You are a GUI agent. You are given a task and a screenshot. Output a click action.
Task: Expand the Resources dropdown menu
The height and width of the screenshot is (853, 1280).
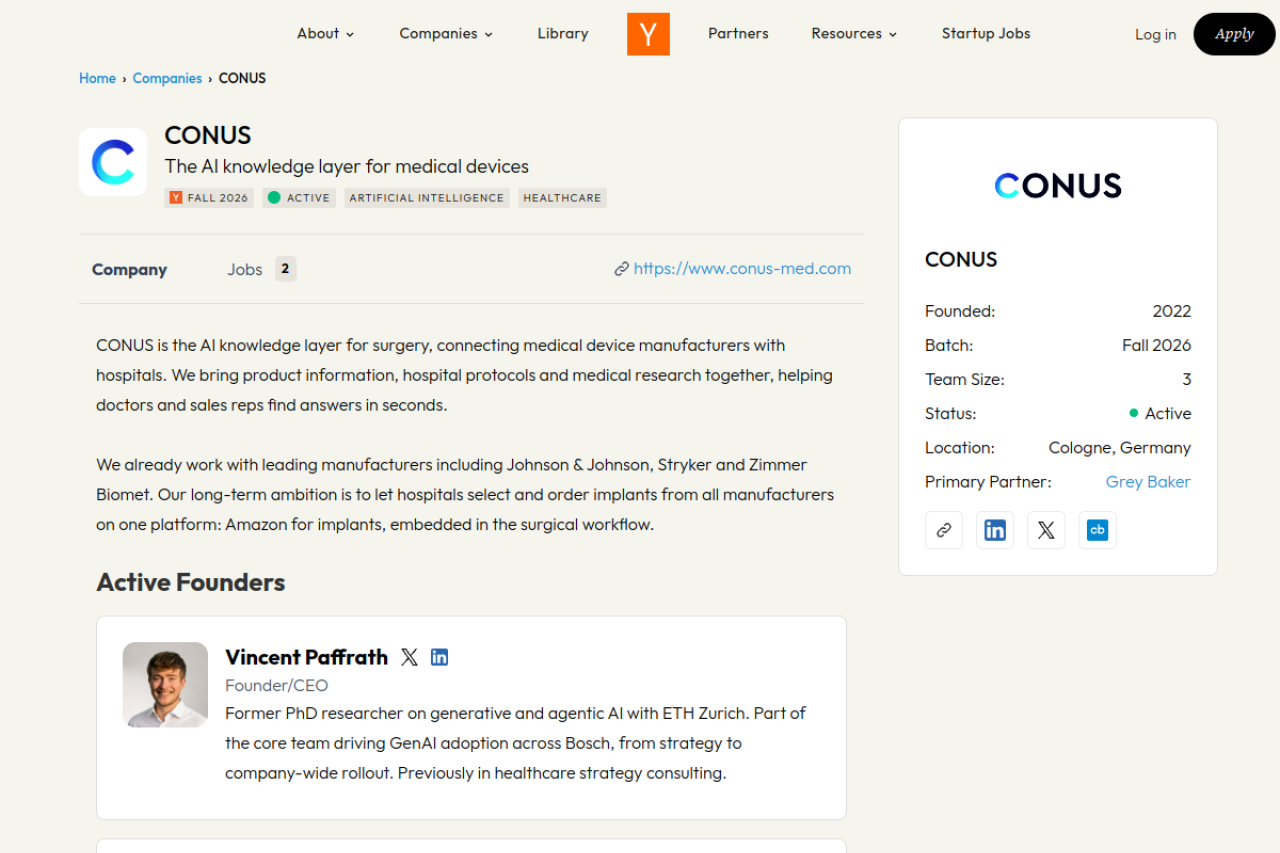click(x=854, y=33)
